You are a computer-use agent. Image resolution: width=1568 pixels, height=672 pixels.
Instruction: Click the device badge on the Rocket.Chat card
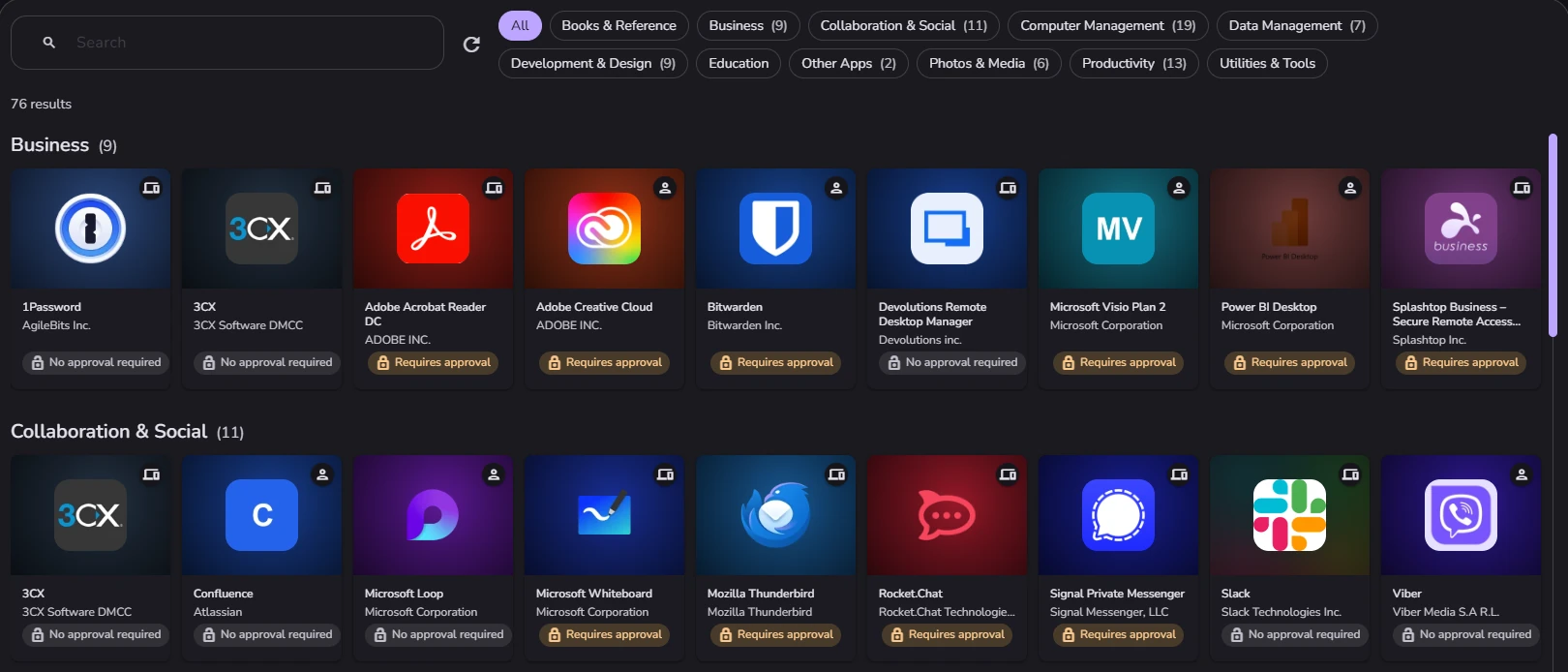click(1008, 474)
